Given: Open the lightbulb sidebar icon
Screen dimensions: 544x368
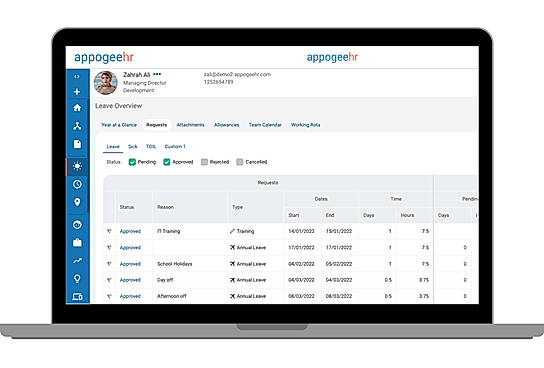Looking at the screenshot, I should click(x=77, y=279).
